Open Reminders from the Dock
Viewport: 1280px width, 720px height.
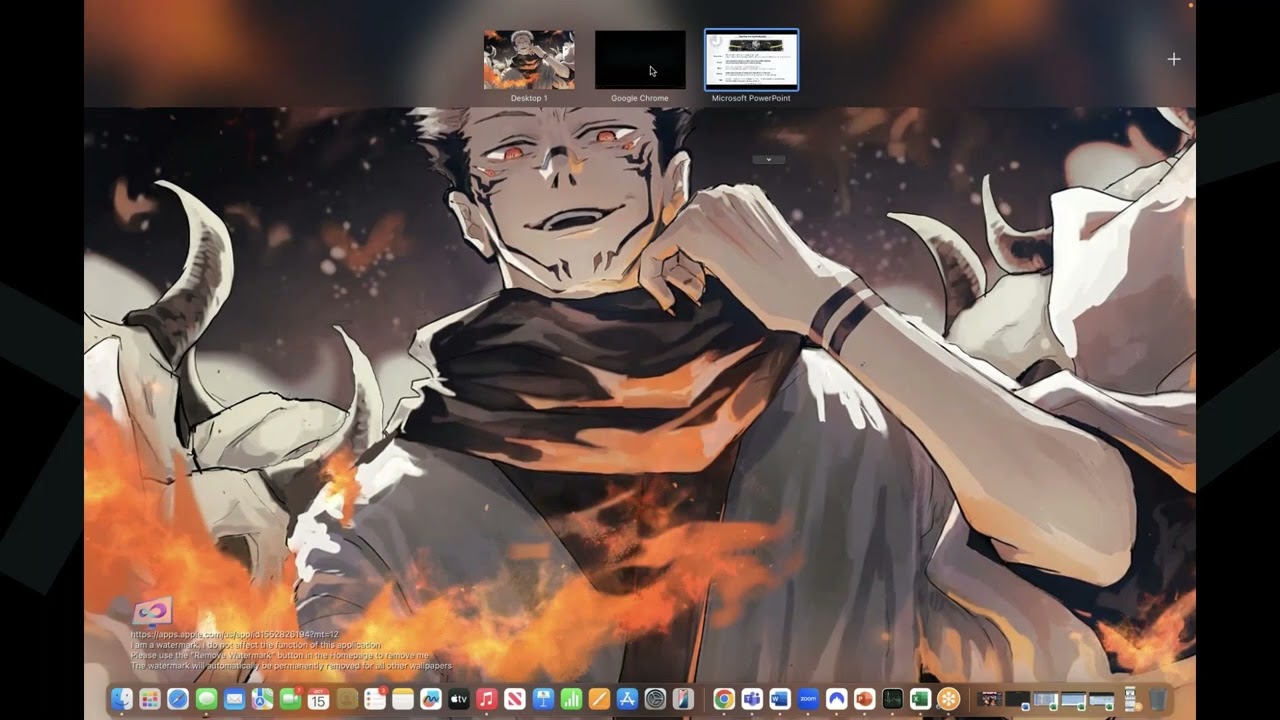375,699
